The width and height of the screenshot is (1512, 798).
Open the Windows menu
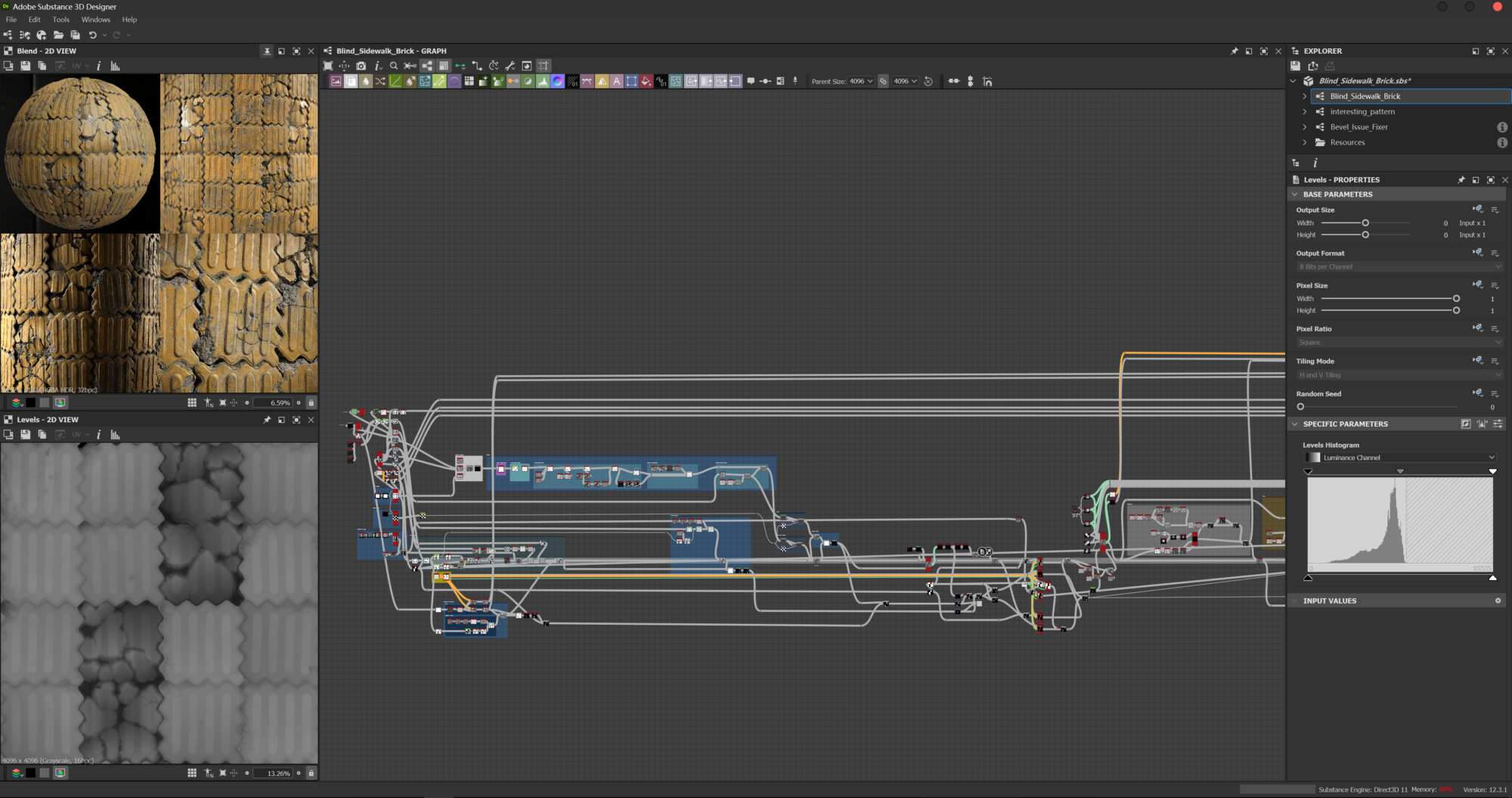(95, 20)
